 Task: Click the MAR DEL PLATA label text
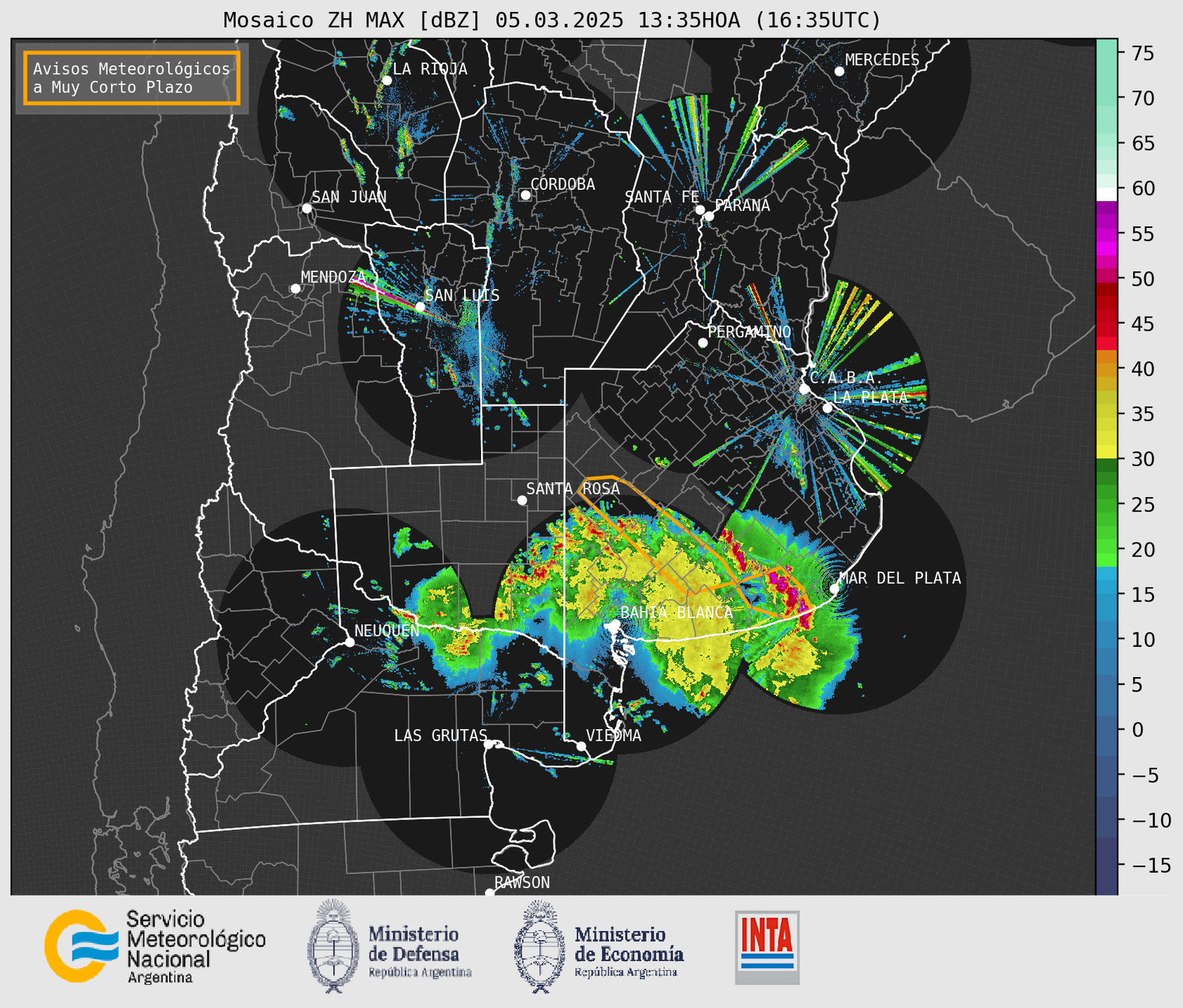pyautogui.click(x=900, y=578)
